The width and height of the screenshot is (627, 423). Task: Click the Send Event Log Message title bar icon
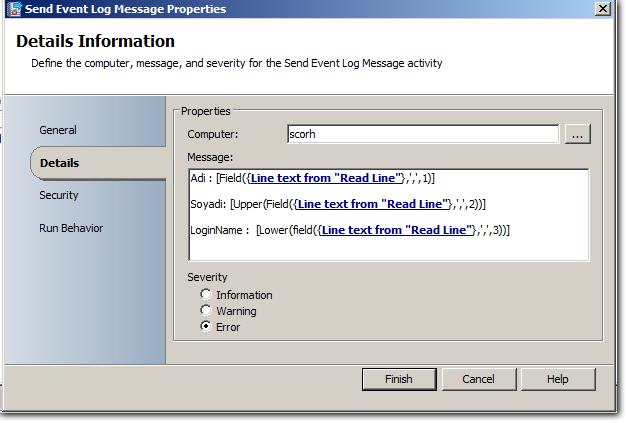pyautogui.click(x=14, y=9)
